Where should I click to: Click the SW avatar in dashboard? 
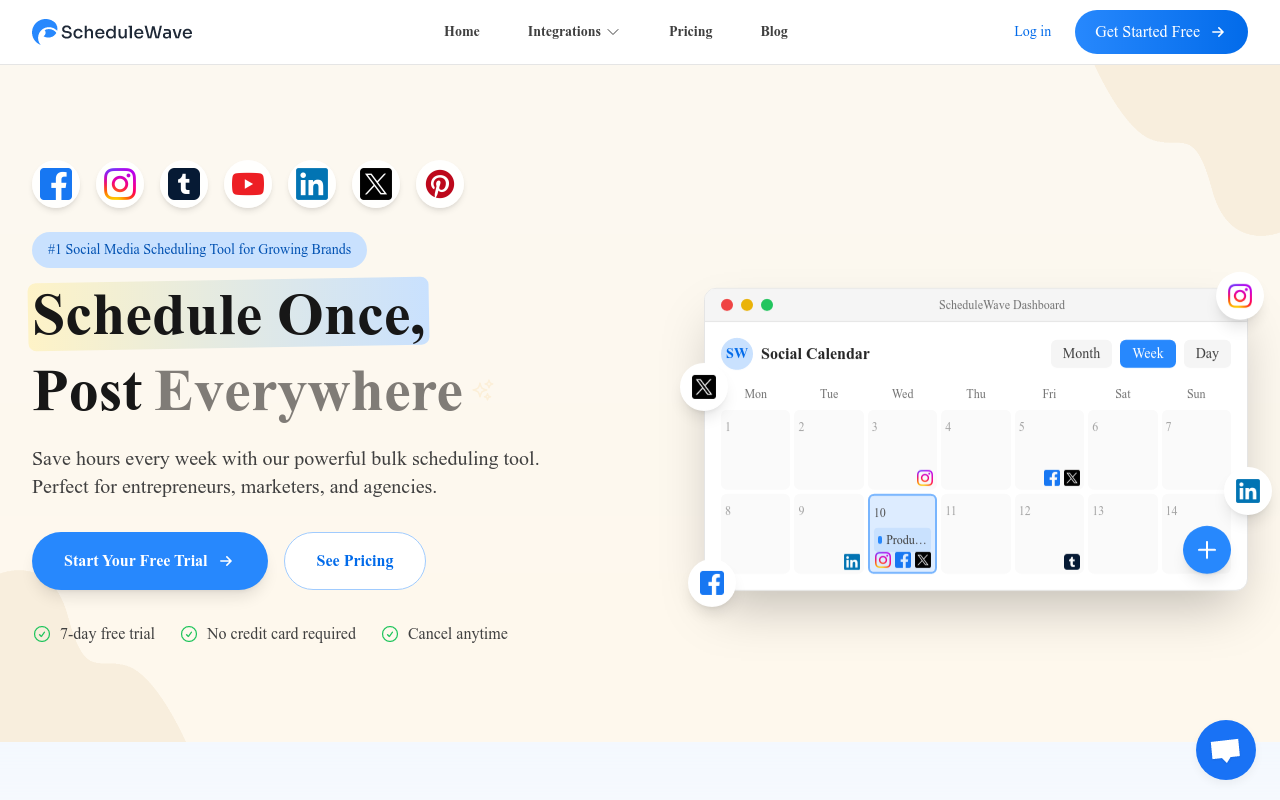[737, 354]
